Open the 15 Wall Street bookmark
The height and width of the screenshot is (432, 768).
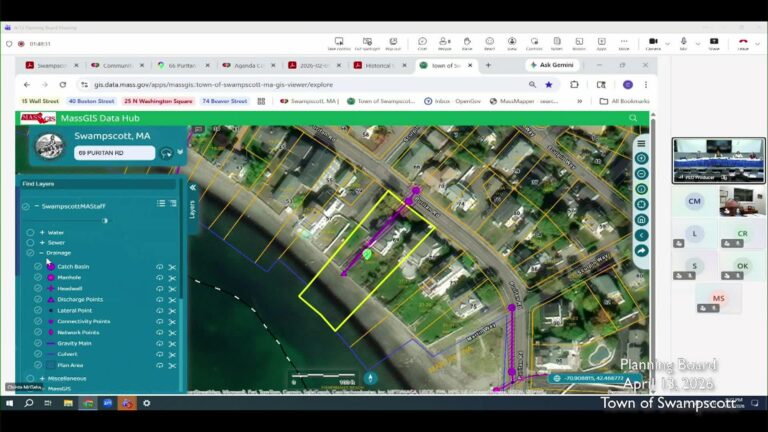click(x=40, y=101)
